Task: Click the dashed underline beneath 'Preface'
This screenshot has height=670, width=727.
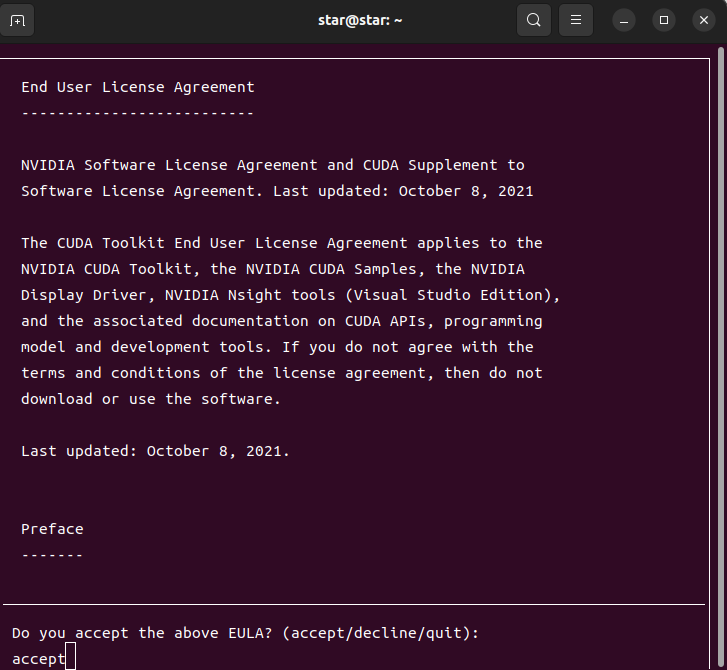Action: click(x=52, y=555)
